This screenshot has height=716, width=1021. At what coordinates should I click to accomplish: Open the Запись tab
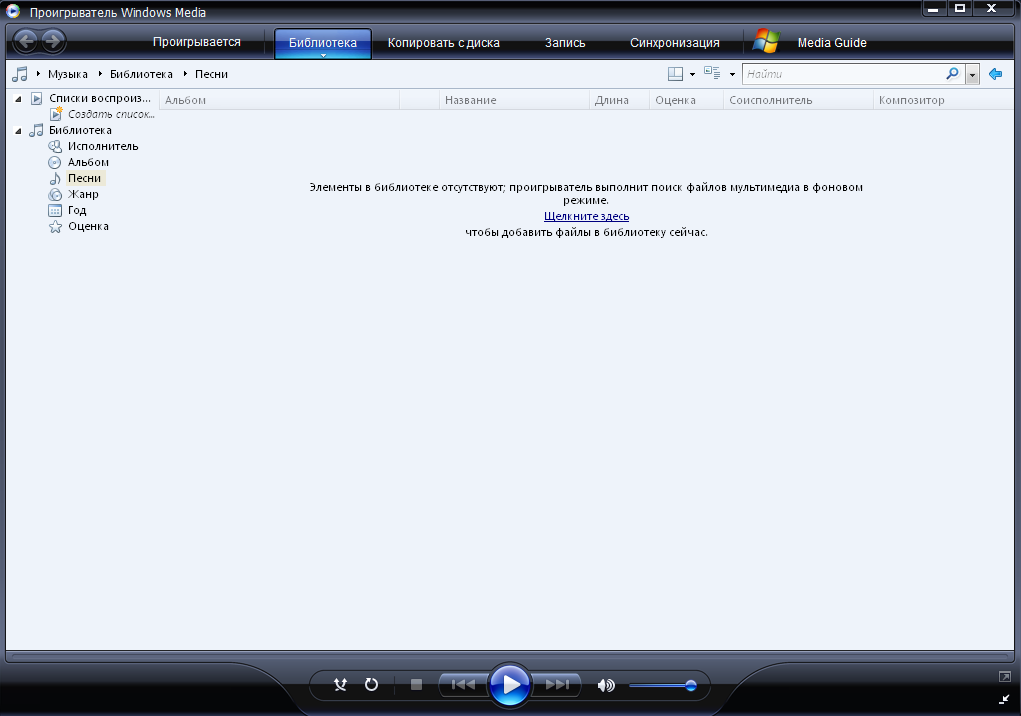[x=565, y=43]
